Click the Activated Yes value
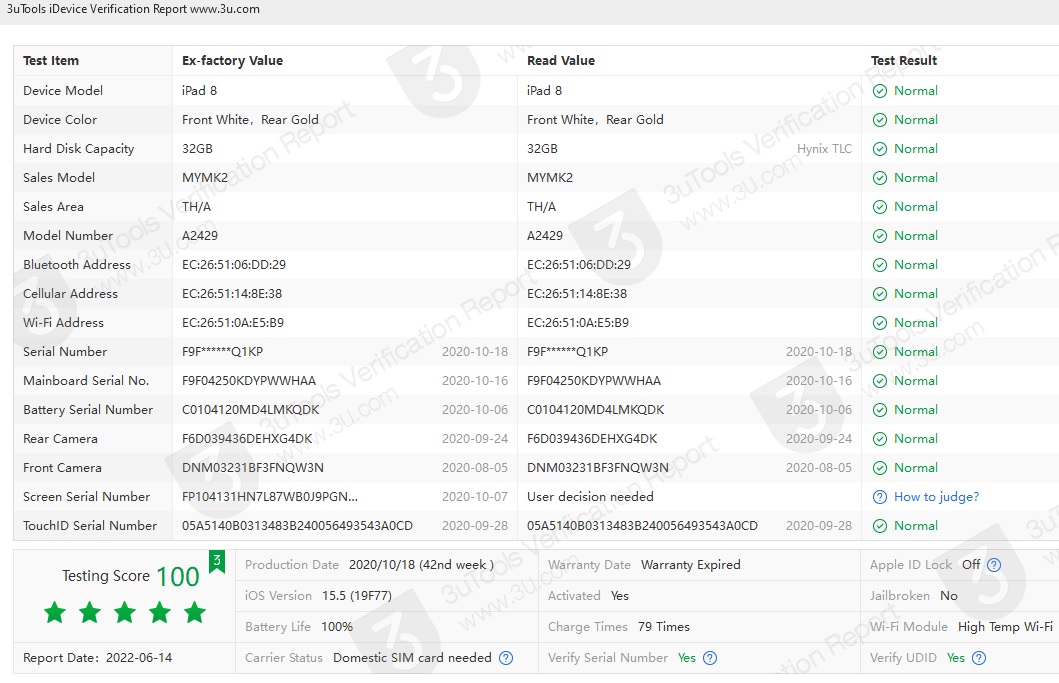The image size is (1059, 683). 619,596
